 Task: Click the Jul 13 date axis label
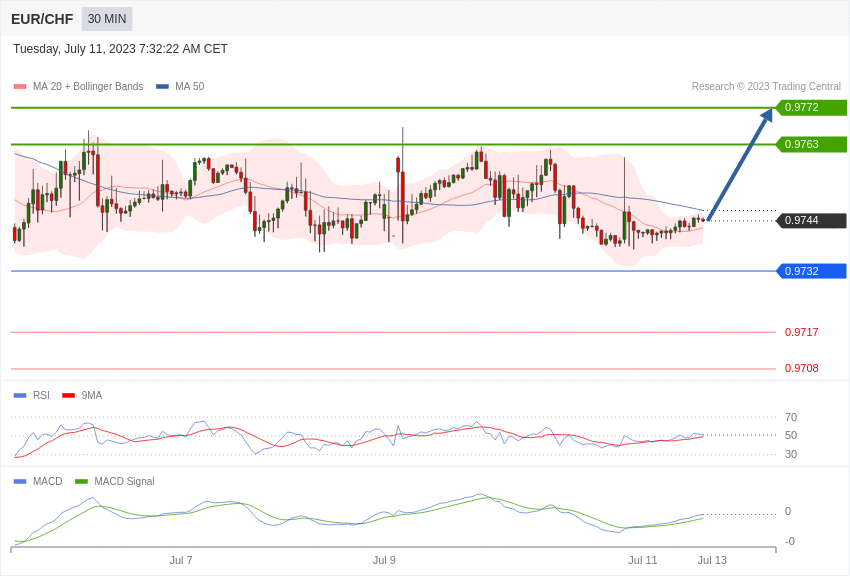(712, 560)
